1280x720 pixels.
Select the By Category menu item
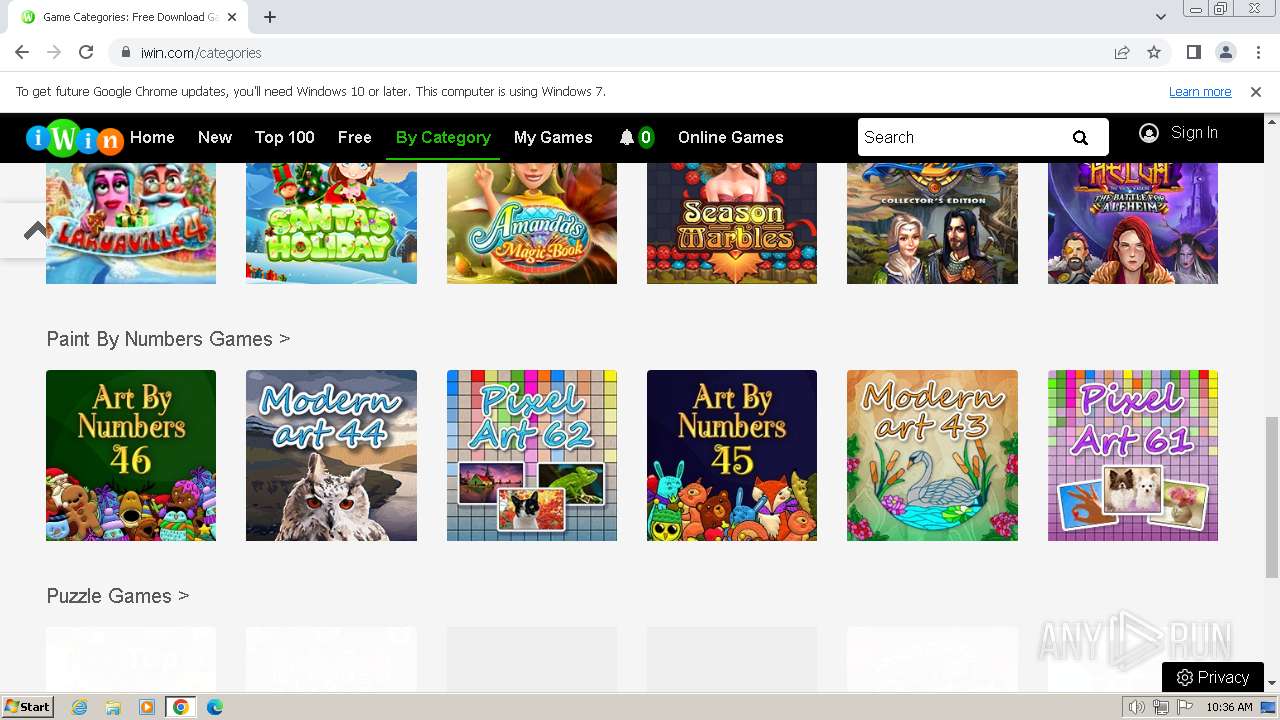pyautogui.click(x=443, y=138)
